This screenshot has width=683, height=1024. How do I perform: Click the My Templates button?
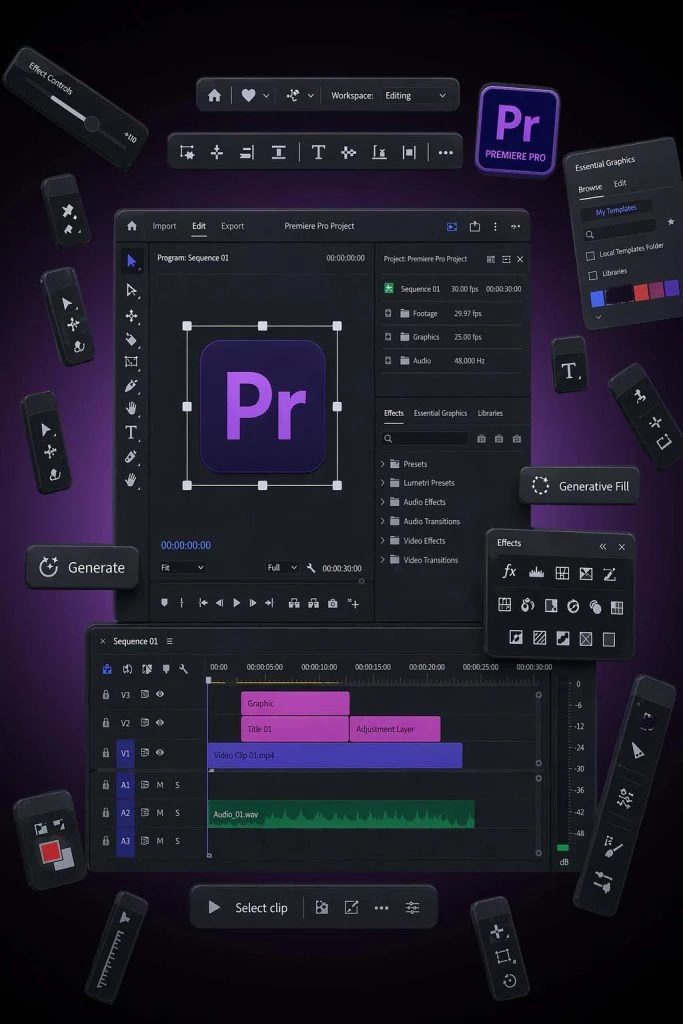pyautogui.click(x=615, y=210)
